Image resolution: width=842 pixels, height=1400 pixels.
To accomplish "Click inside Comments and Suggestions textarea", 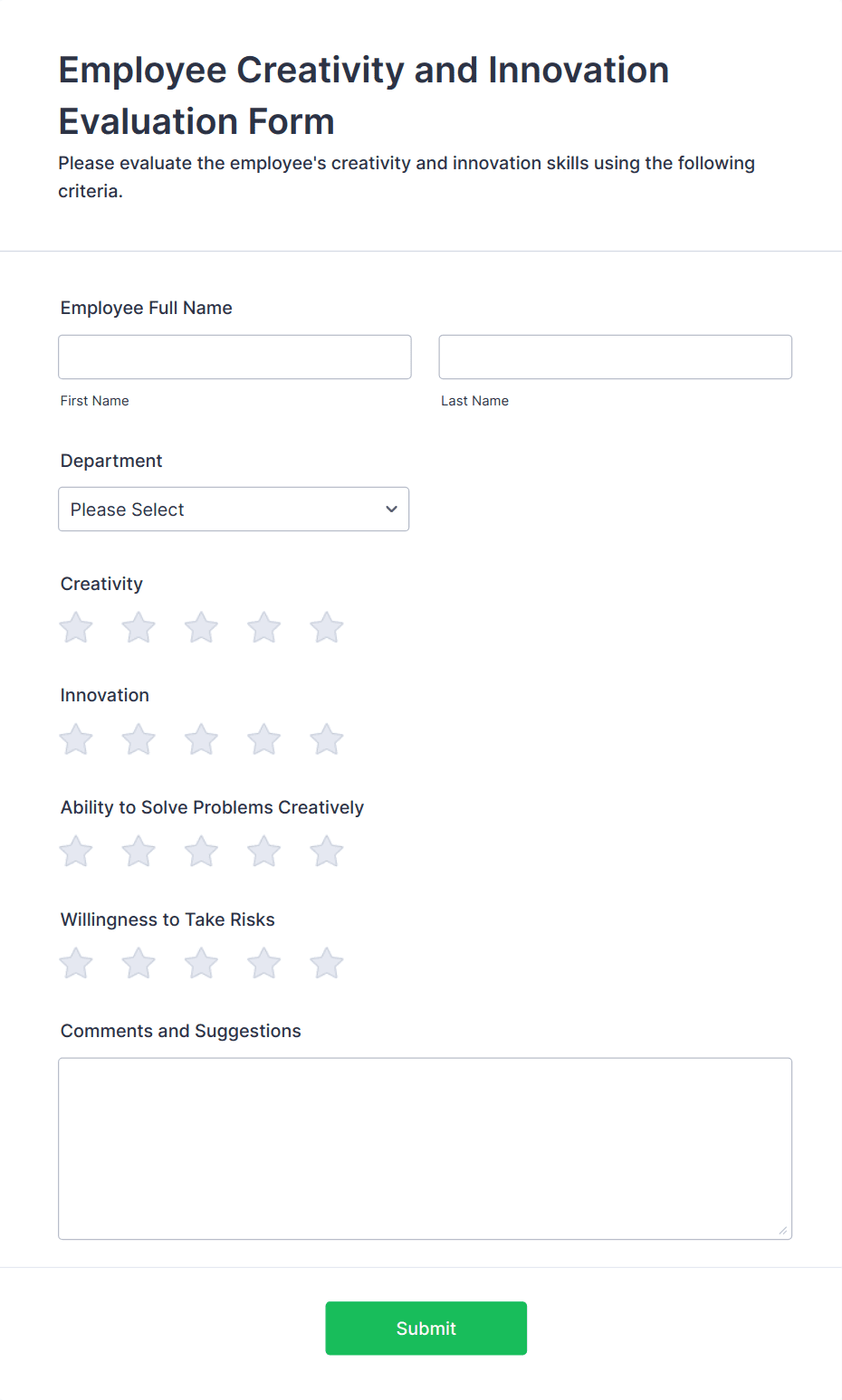I will [x=425, y=1148].
